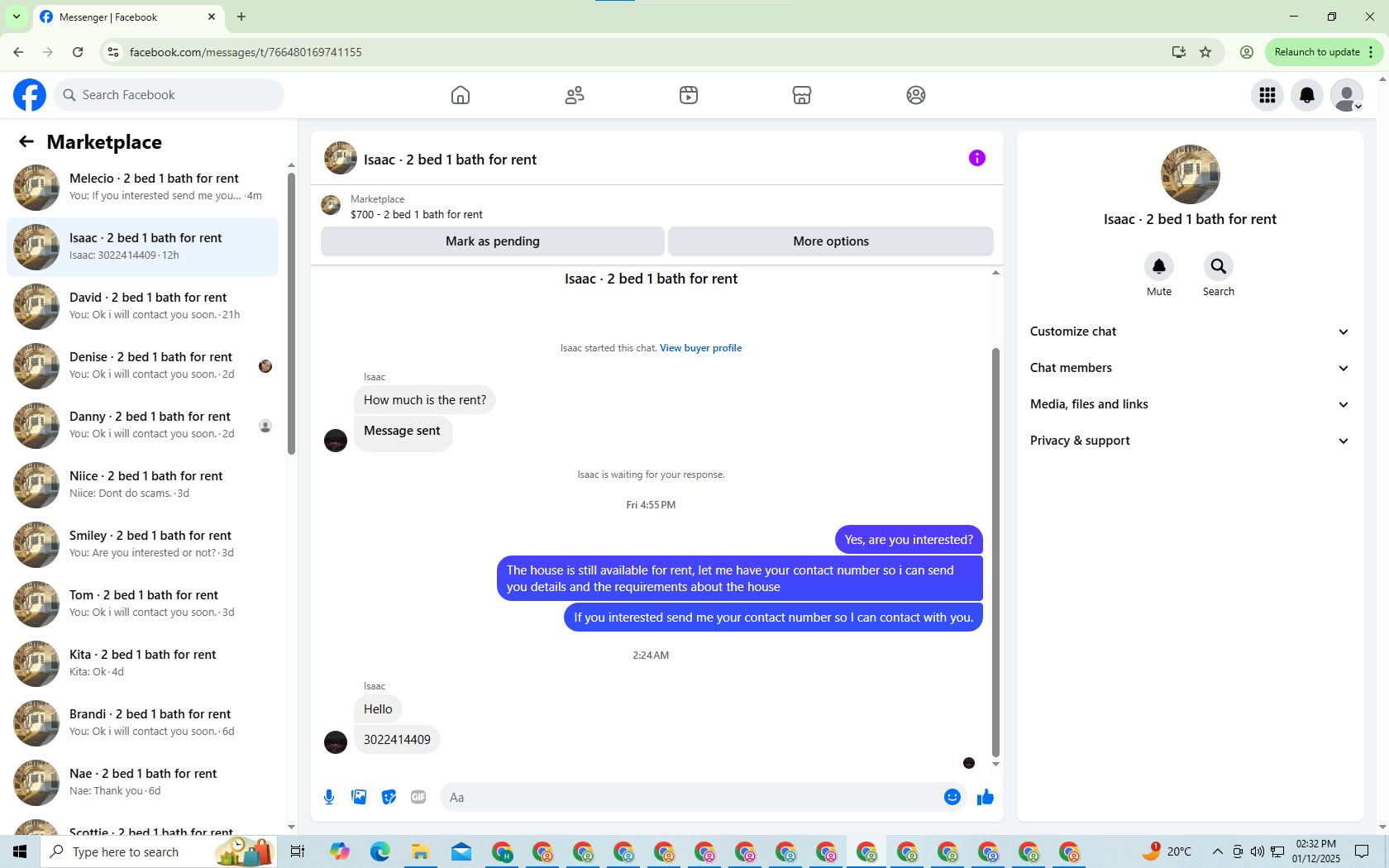
Task: Open David 2 bed 1 bath conversation
Action: (x=142, y=307)
